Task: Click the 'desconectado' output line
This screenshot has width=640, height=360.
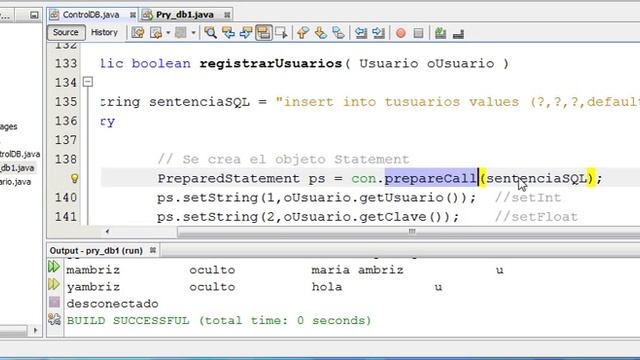Action: pyautogui.click(x=113, y=304)
